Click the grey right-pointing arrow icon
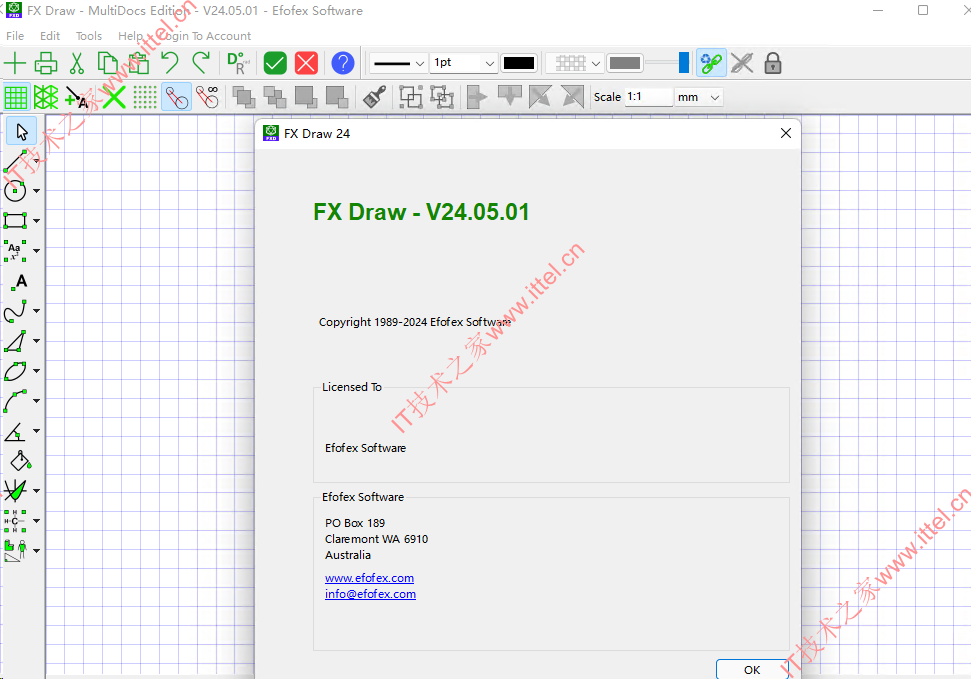 [477, 97]
